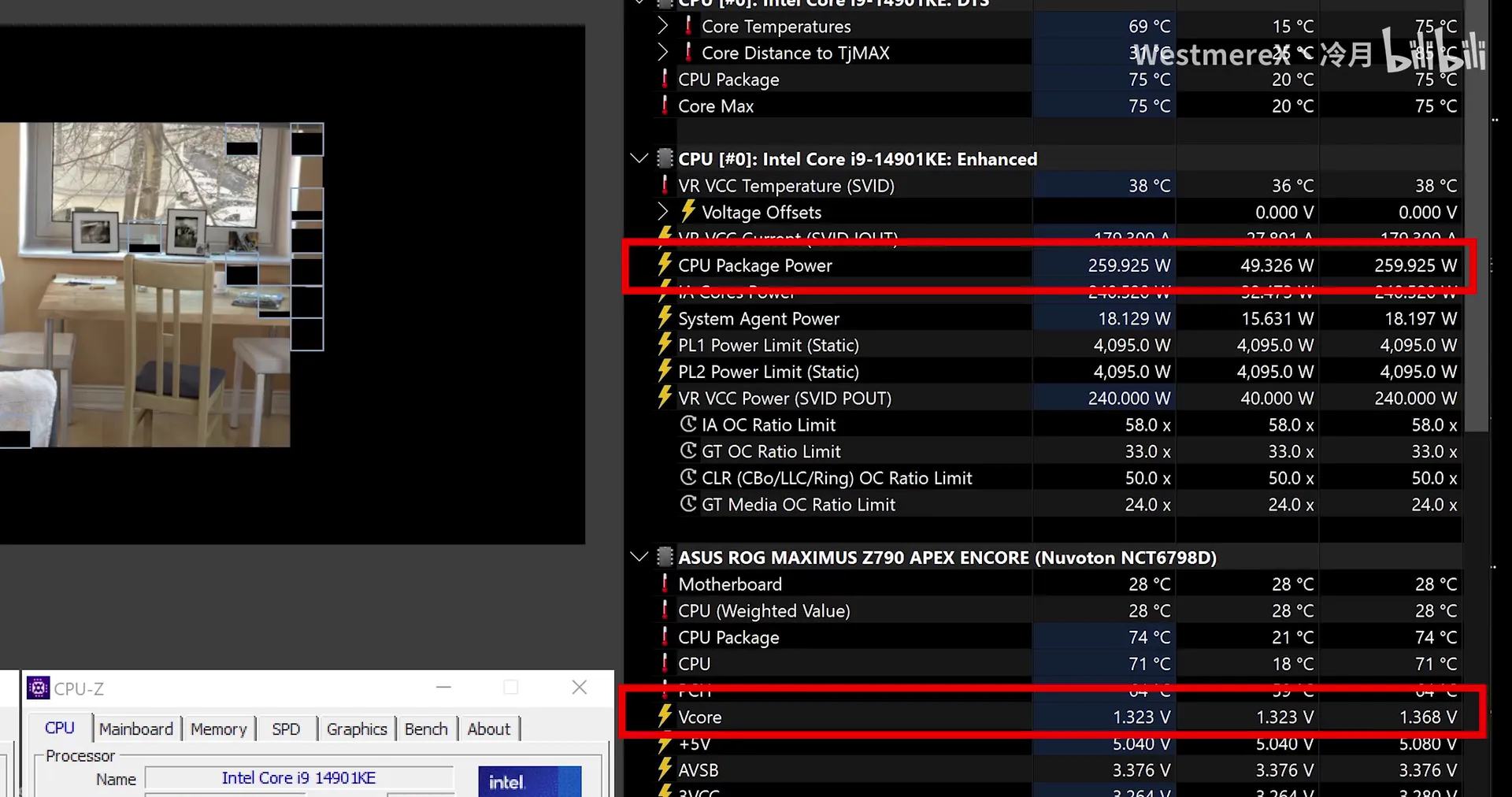Click the lightning icon beside PL1 Power Limit (Static)
The height and width of the screenshot is (797, 1512).
665,344
